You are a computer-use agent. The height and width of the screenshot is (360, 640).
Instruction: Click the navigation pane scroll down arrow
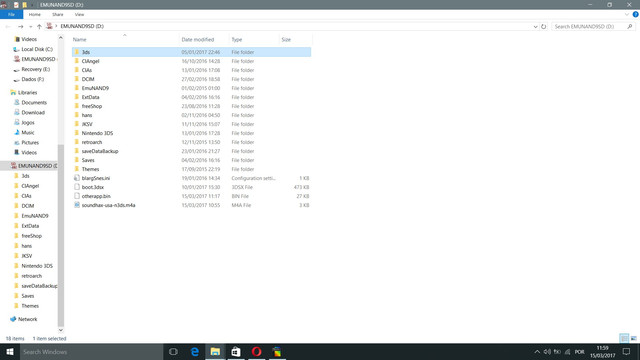[61, 330]
